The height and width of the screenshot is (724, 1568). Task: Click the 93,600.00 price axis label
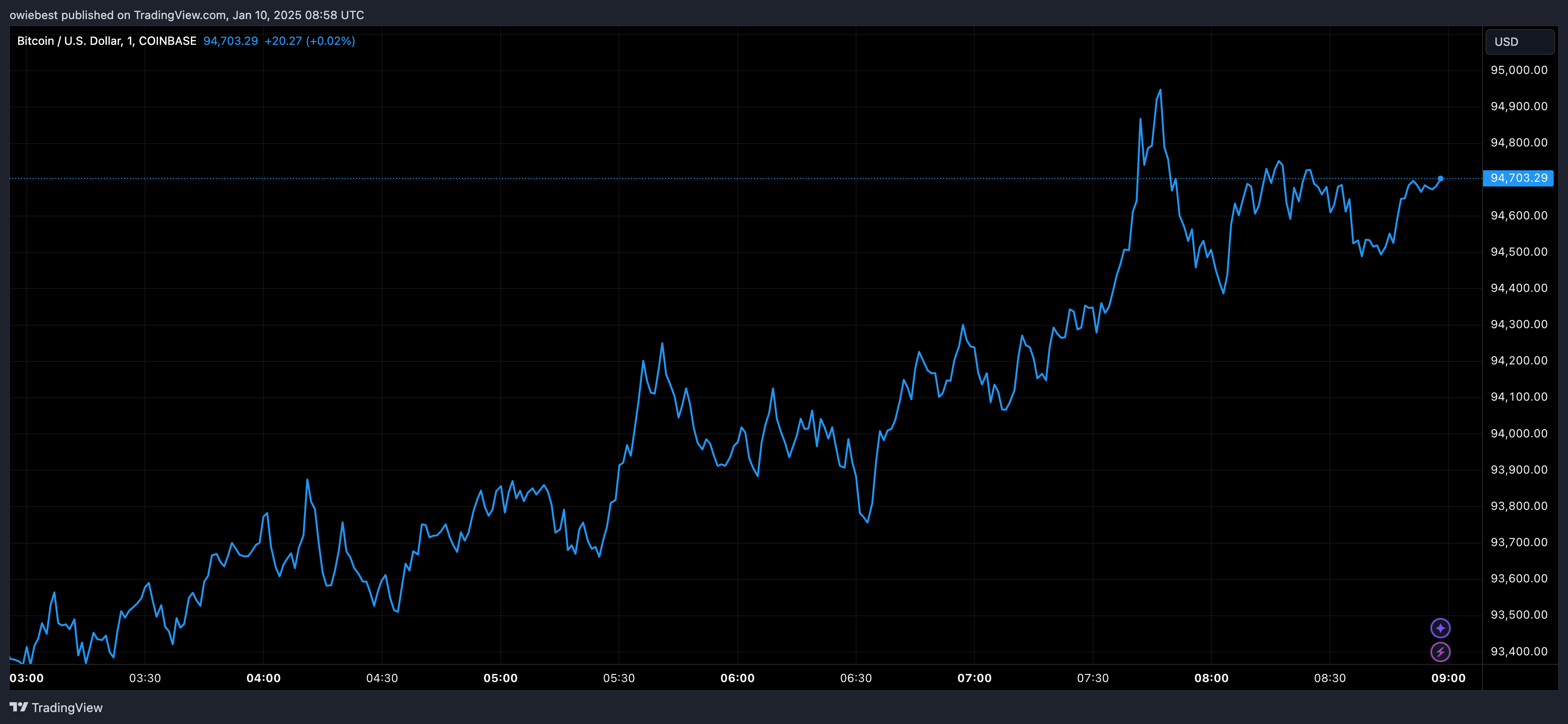[1519, 579]
